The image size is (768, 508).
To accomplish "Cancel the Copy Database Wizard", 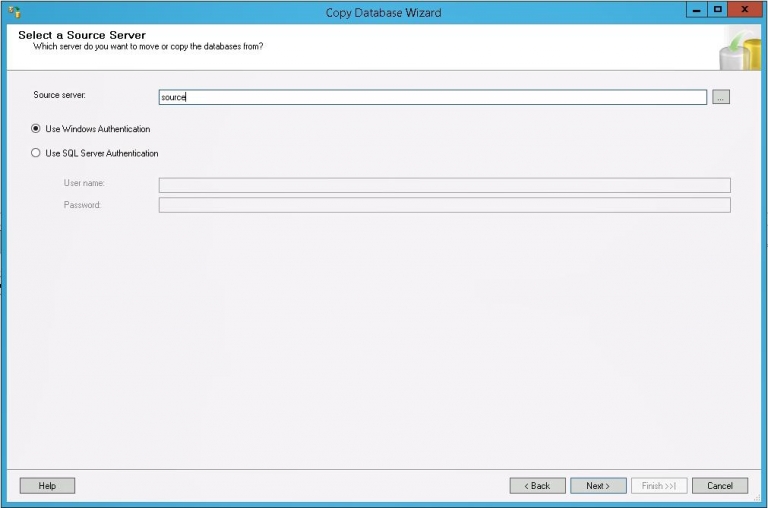I will (720, 486).
